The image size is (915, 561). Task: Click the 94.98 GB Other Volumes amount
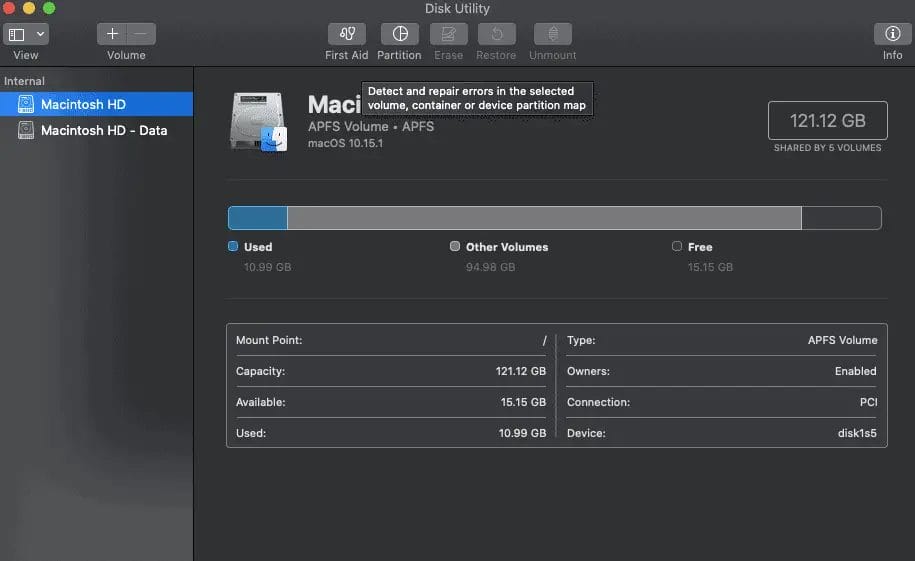(x=490, y=267)
